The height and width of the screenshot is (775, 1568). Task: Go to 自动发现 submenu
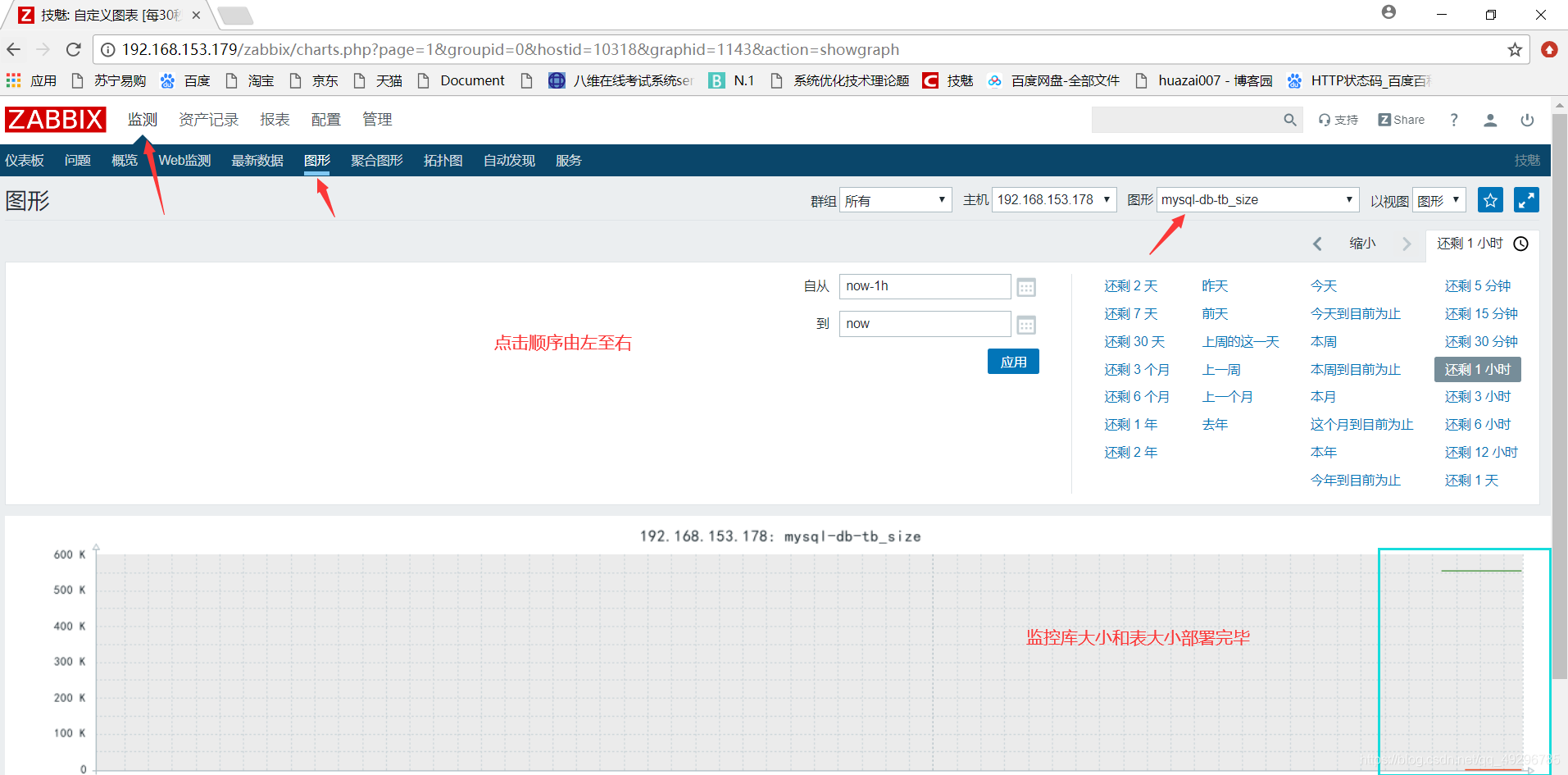pos(509,161)
